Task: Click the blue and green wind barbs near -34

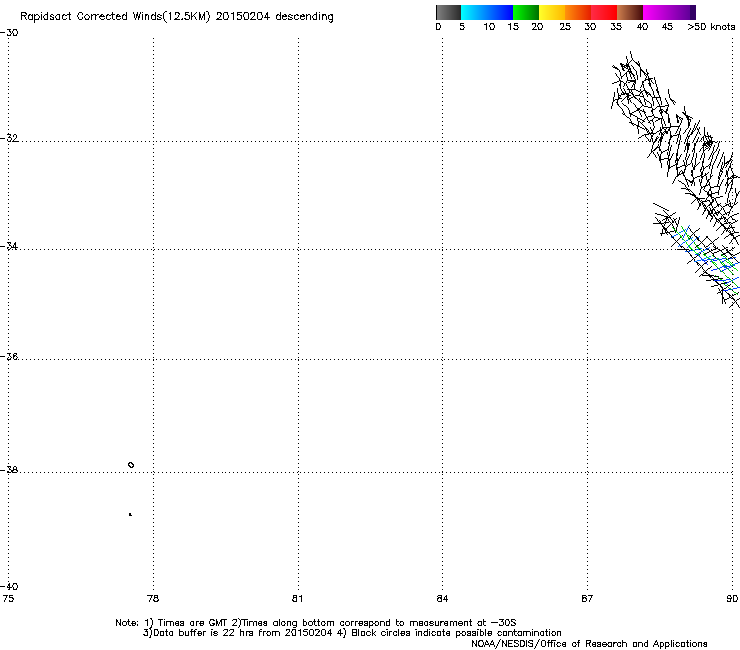Action: point(708,260)
